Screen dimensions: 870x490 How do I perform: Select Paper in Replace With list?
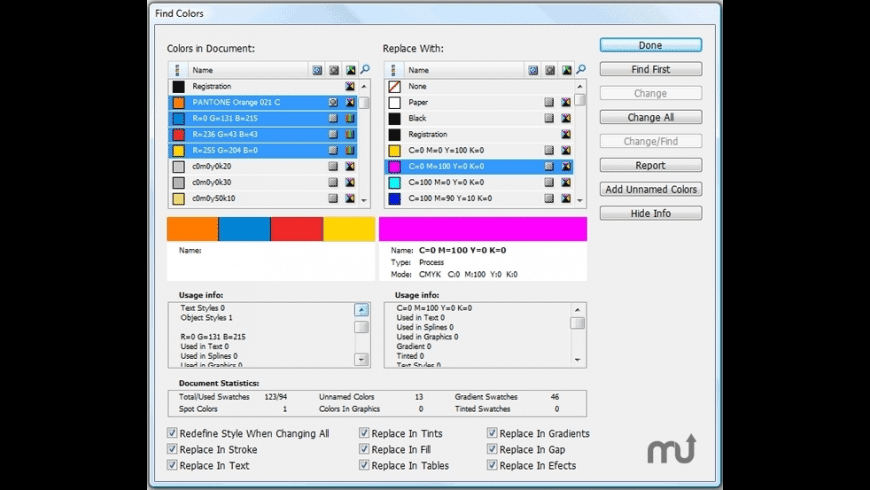[479, 102]
